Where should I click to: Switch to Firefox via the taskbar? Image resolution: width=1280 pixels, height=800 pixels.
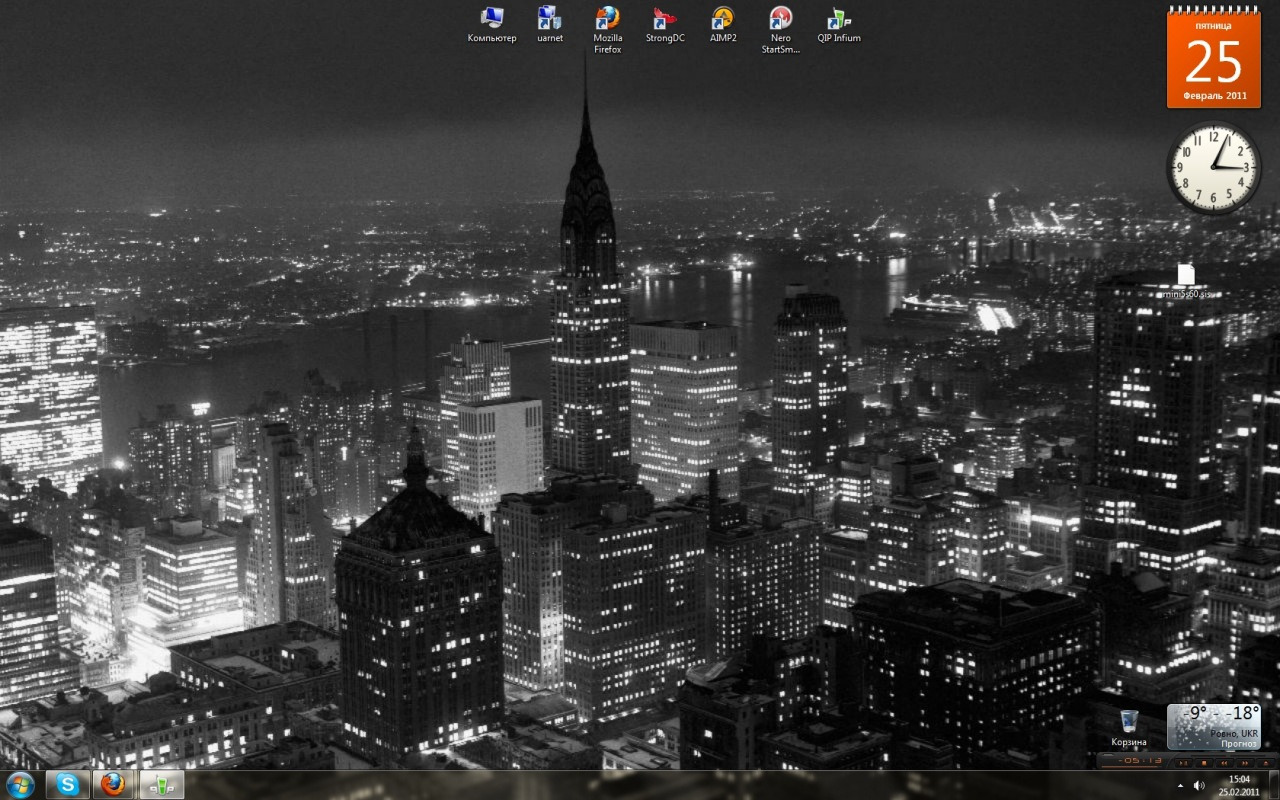pyautogui.click(x=114, y=784)
